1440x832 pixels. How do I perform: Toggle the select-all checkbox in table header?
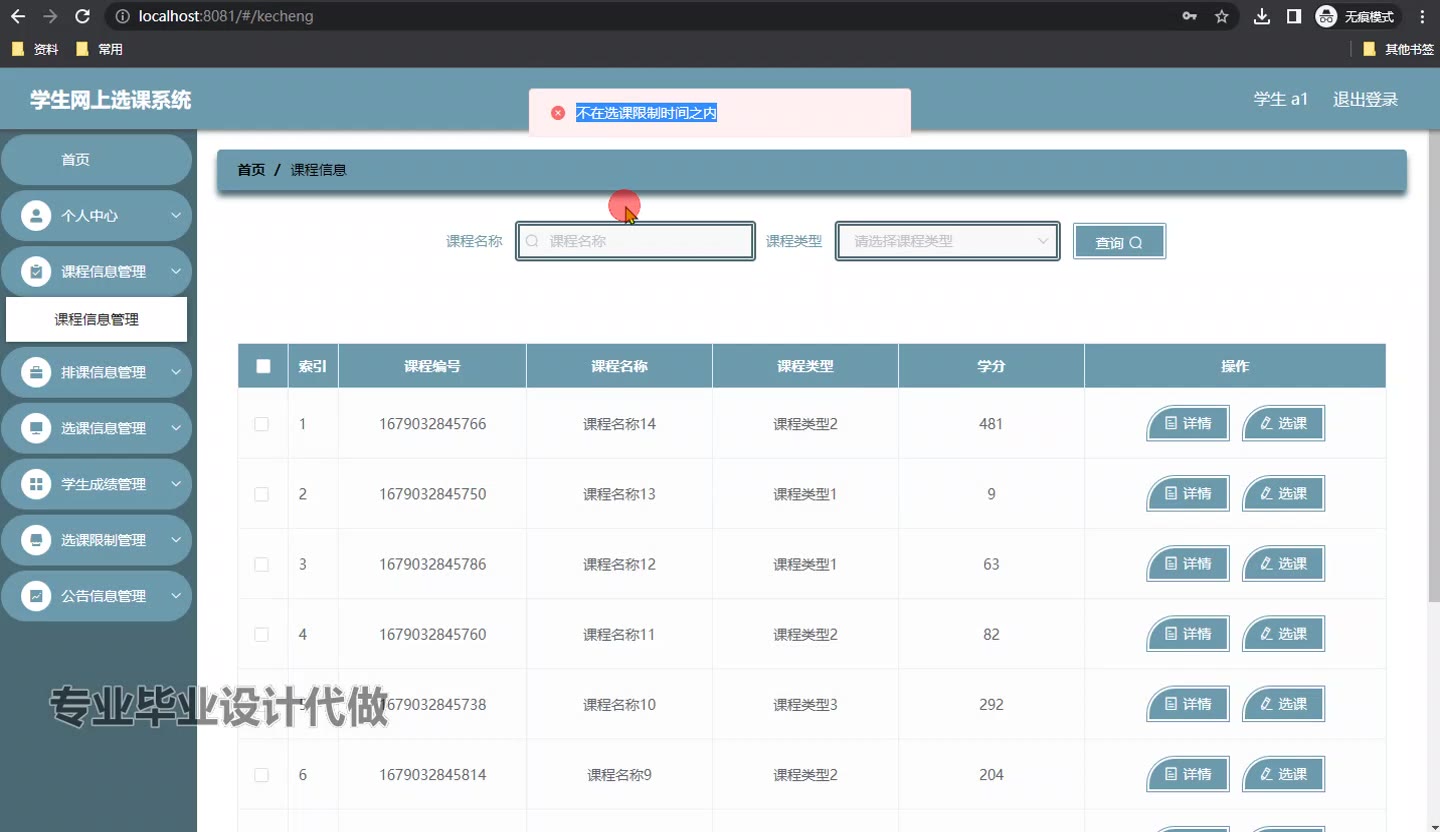click(x=263, y=366)
